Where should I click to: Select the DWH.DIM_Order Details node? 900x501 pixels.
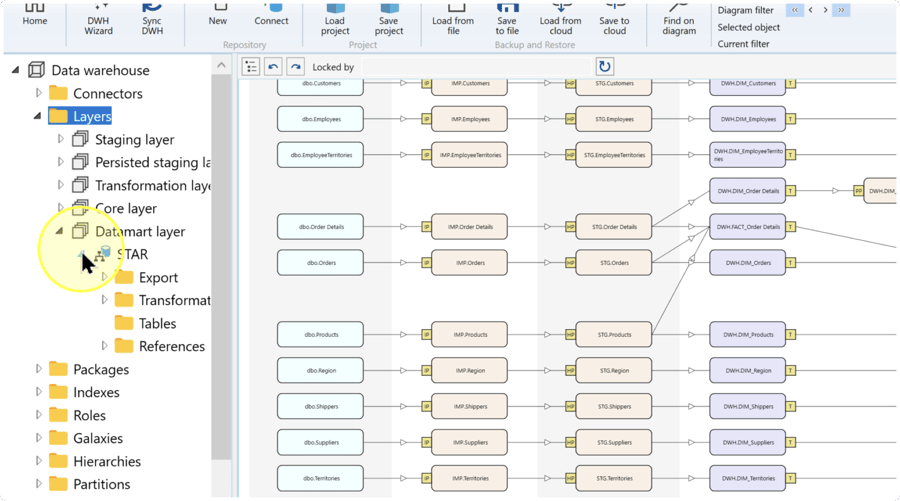[747, 191]
